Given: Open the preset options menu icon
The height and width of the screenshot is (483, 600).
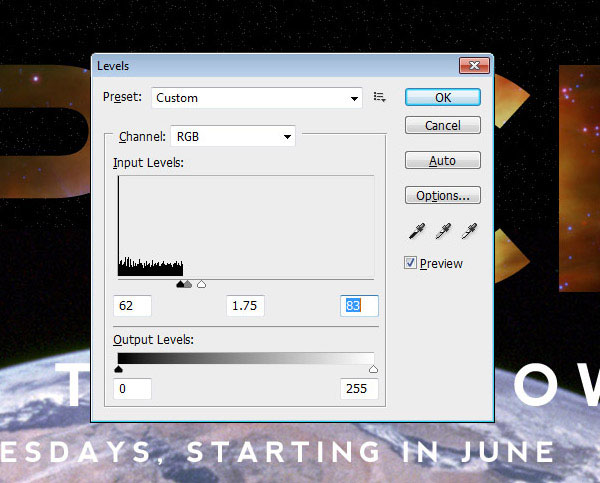Looking at the screenshot, I should pos(379,97).
